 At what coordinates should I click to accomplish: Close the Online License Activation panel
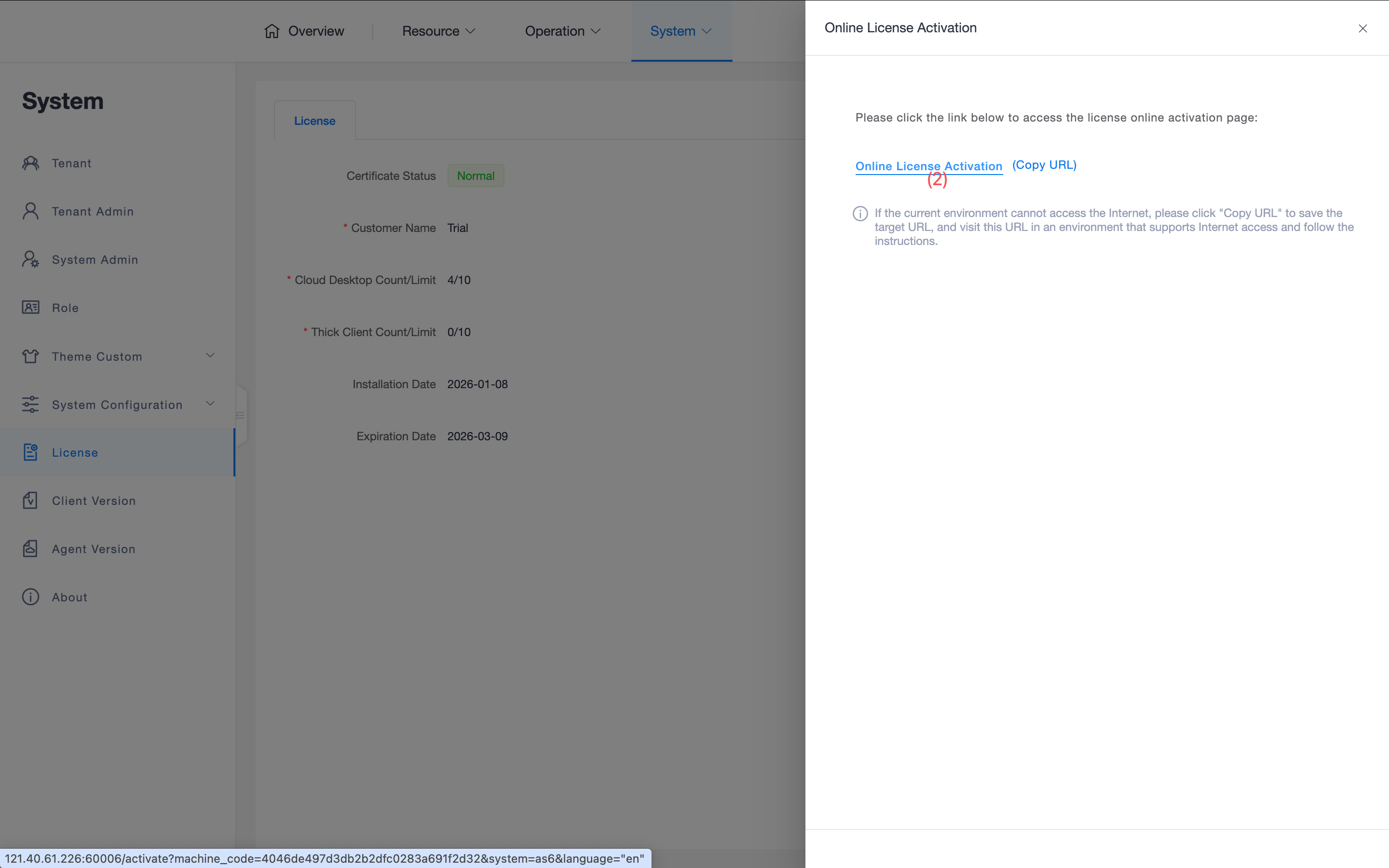click(x=1362, y=28)
